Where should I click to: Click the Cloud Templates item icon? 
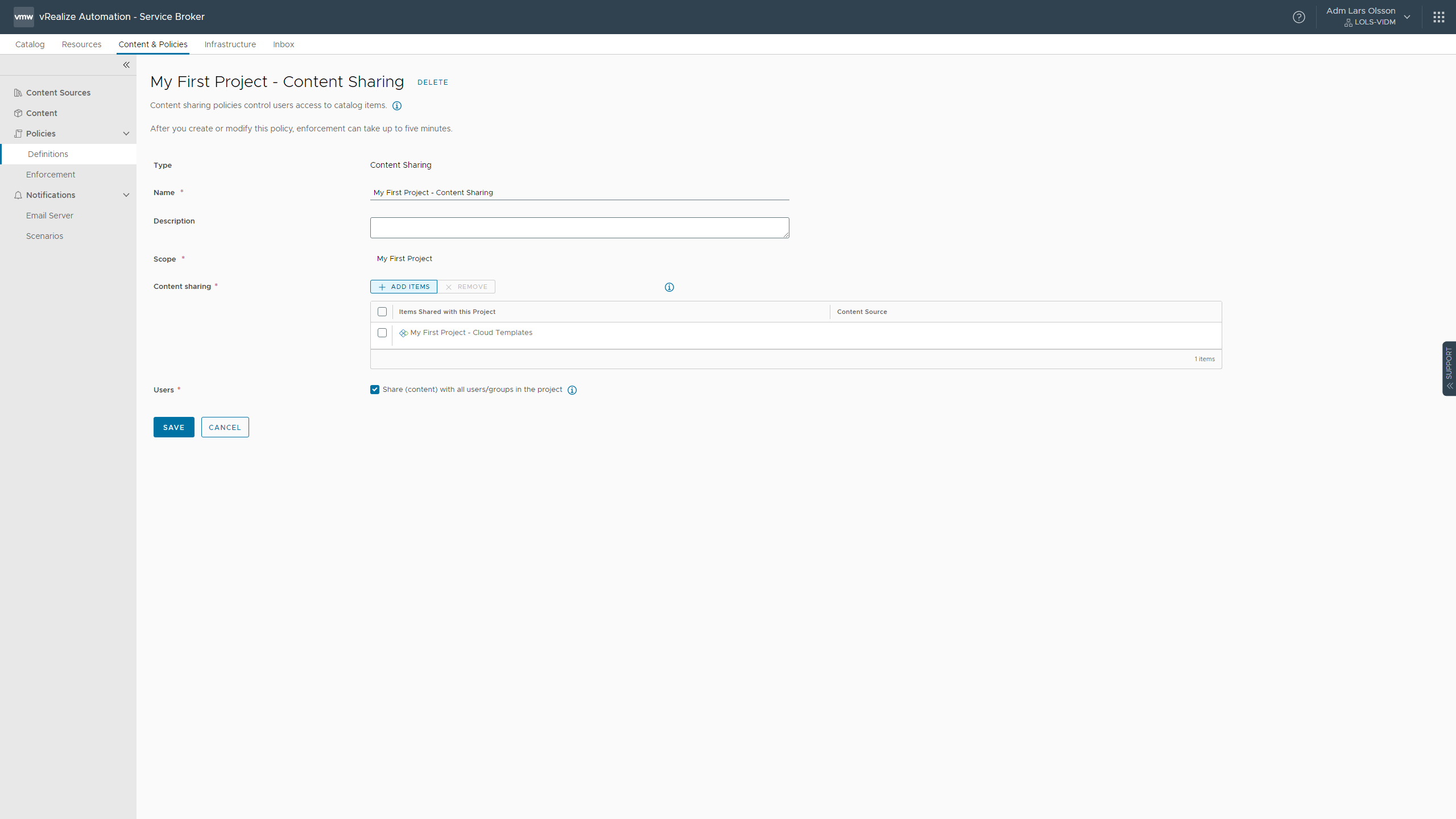point(403,333)
